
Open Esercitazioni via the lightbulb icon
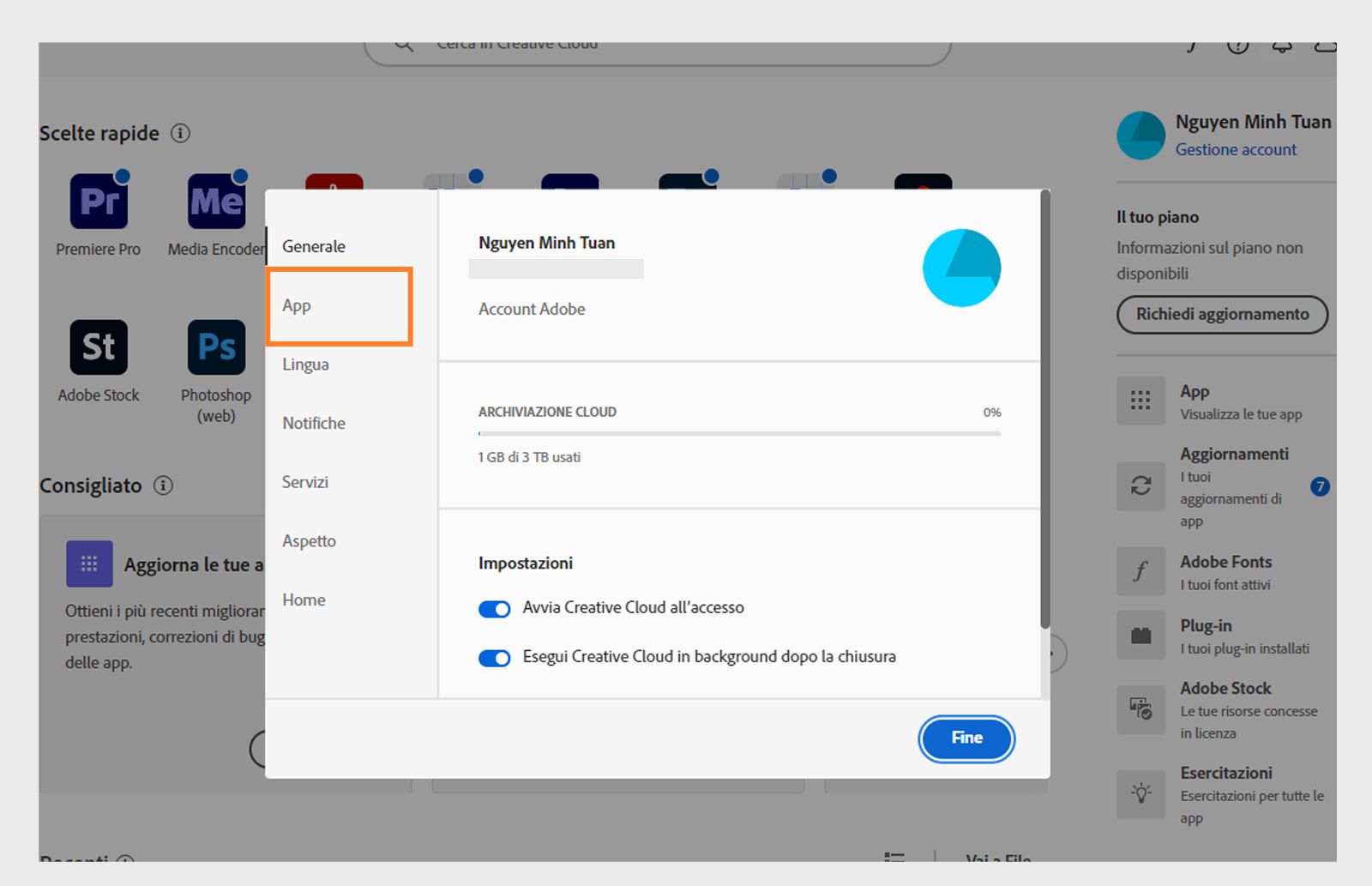click(1140, 794)
